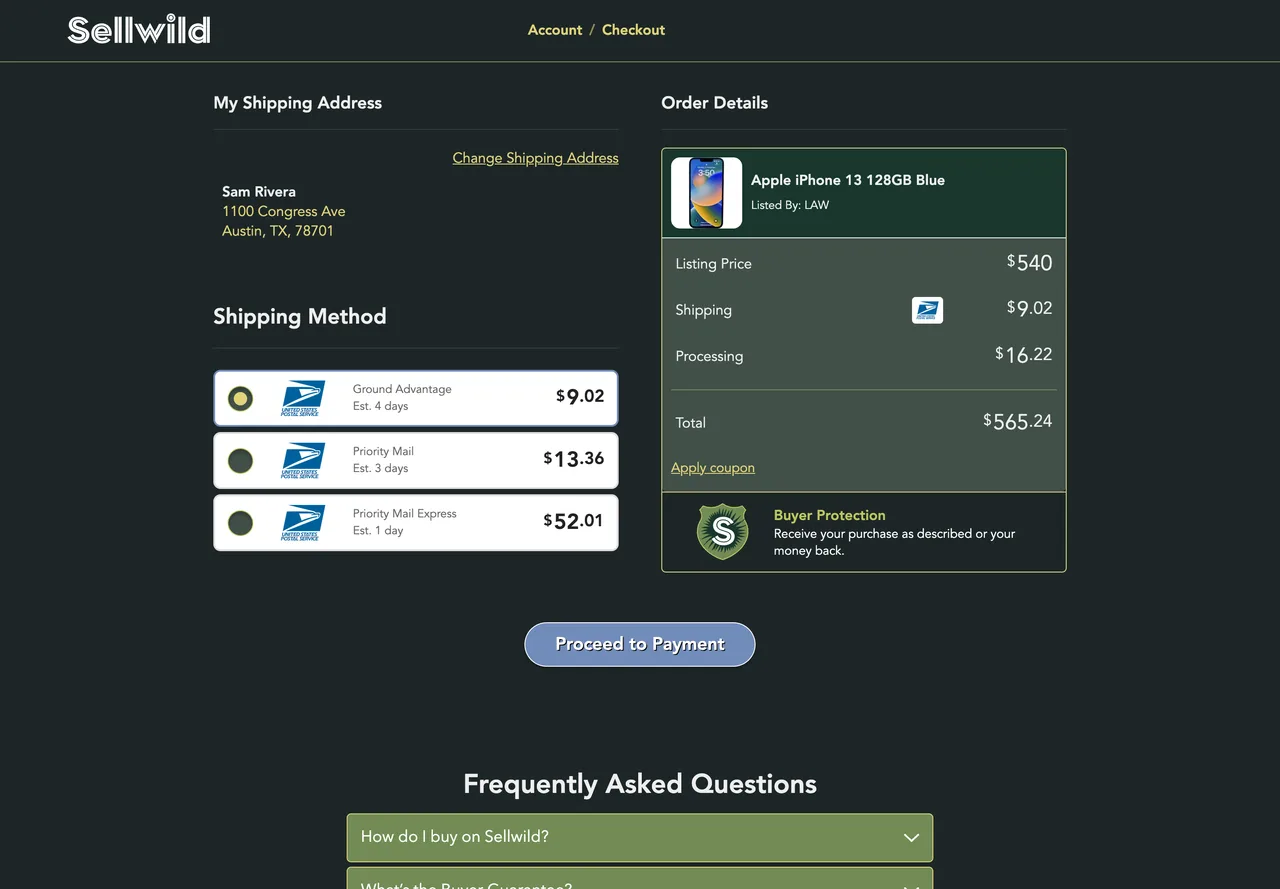Viewport: 1280px width, 889px height.
Task: Click Change Shipping Address link
Action: pos(535,158)
